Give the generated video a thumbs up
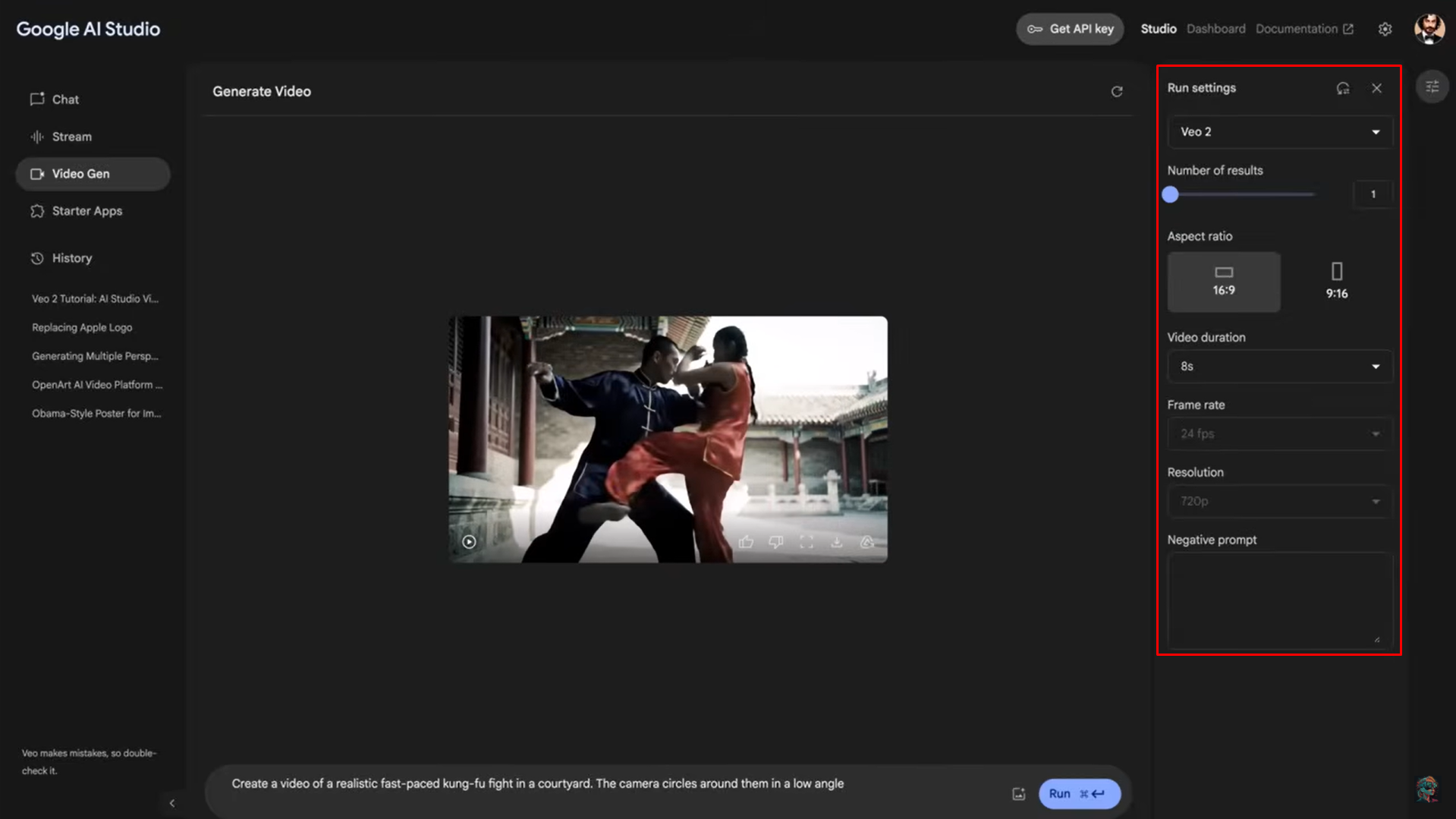 point(746,541)
